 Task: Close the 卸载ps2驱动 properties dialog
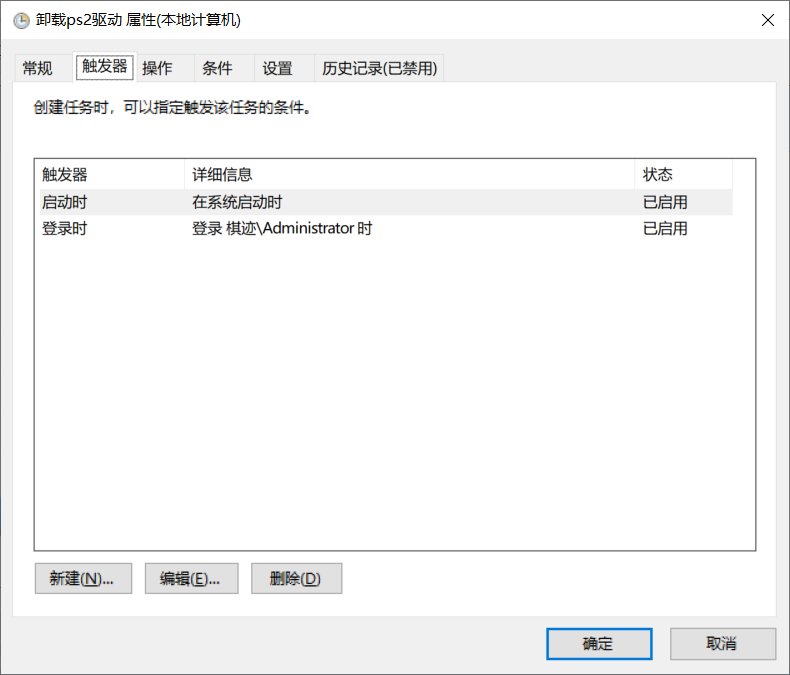[x=768, y=20]
